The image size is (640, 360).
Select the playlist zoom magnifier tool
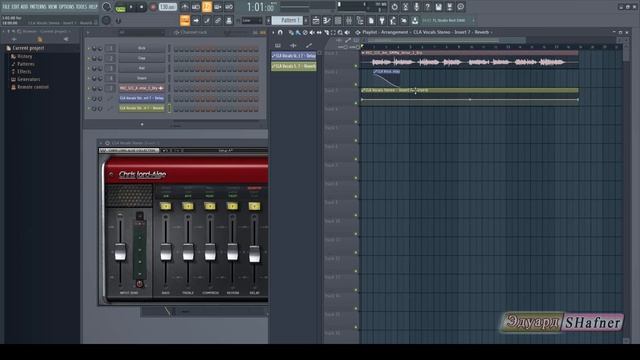pos(340,32)
